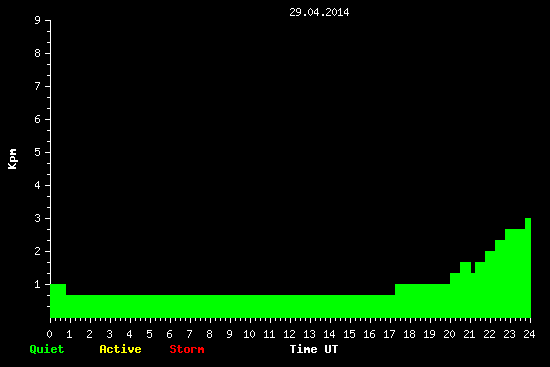Click the 3 value on Kp axis
The height and width of the screenshot is (367, 550).
pos(38,218)
